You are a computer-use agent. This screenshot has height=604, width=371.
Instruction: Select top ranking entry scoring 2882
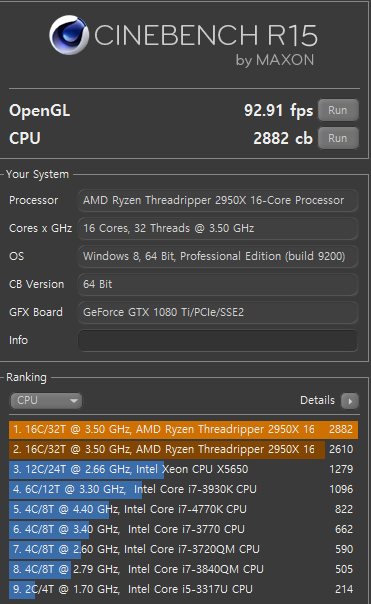(x=183, y=430)
